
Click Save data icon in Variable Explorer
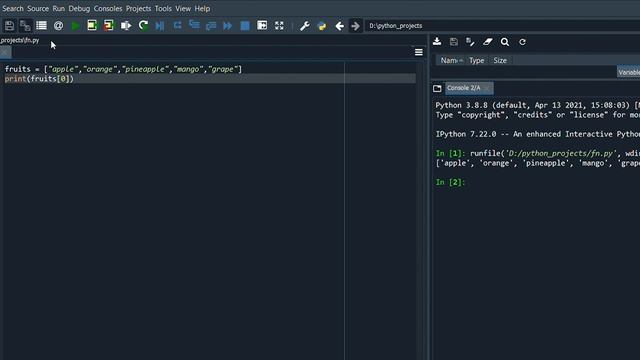click(453, 42)
